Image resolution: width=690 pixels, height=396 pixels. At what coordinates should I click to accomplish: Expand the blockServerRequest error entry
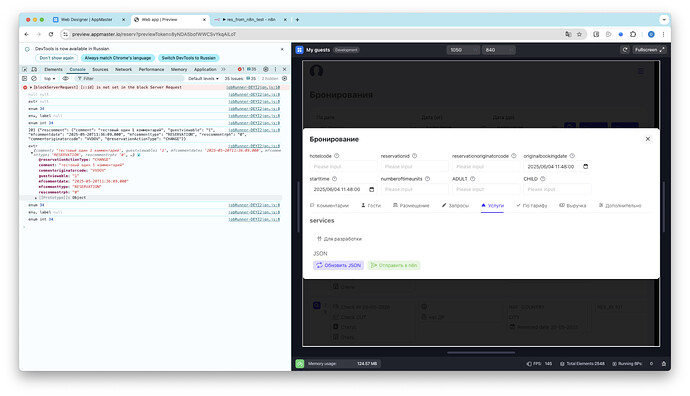[31, 87]
